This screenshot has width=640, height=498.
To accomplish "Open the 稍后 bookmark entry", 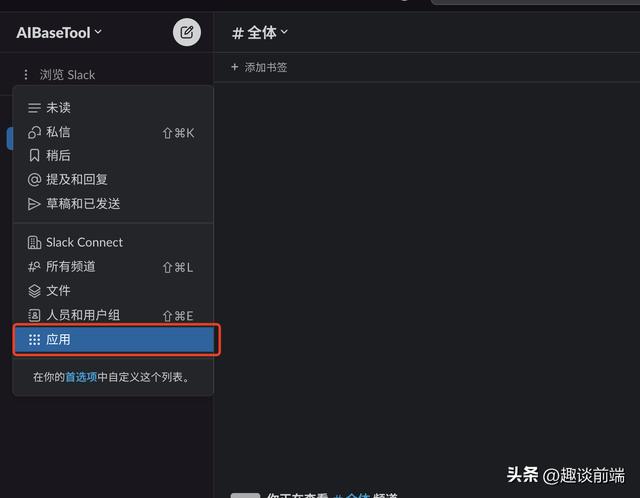I will 58,156.
